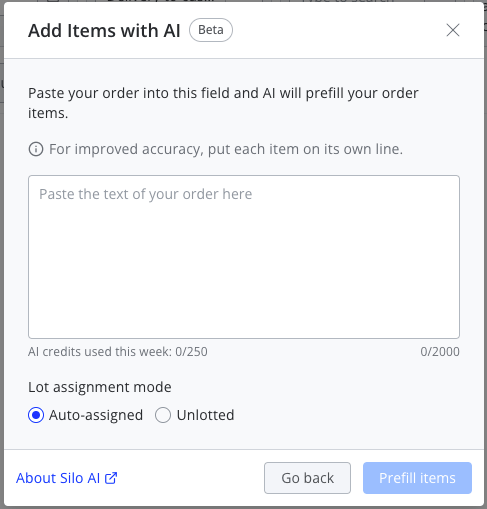Select the Unlotted radio button
The image size is (487, 509).
tap(163, 415)
